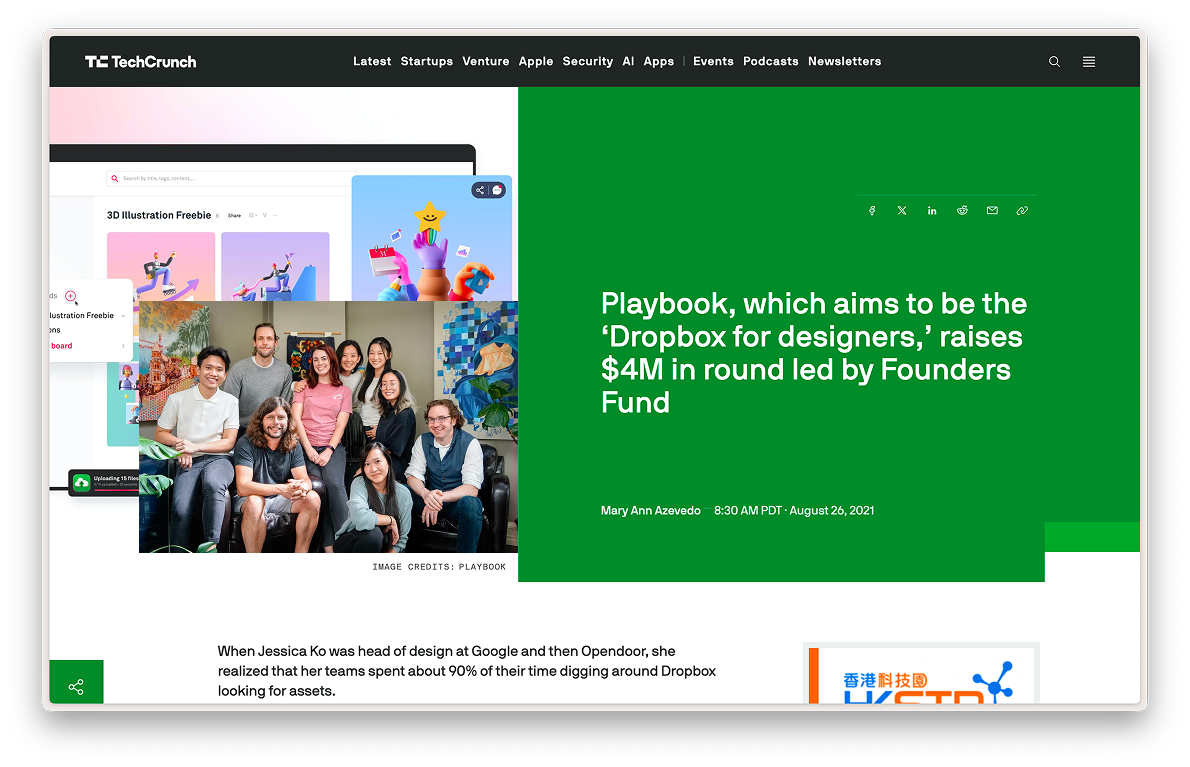
Task: Navigate to the Security section
Action: [587, 62]
